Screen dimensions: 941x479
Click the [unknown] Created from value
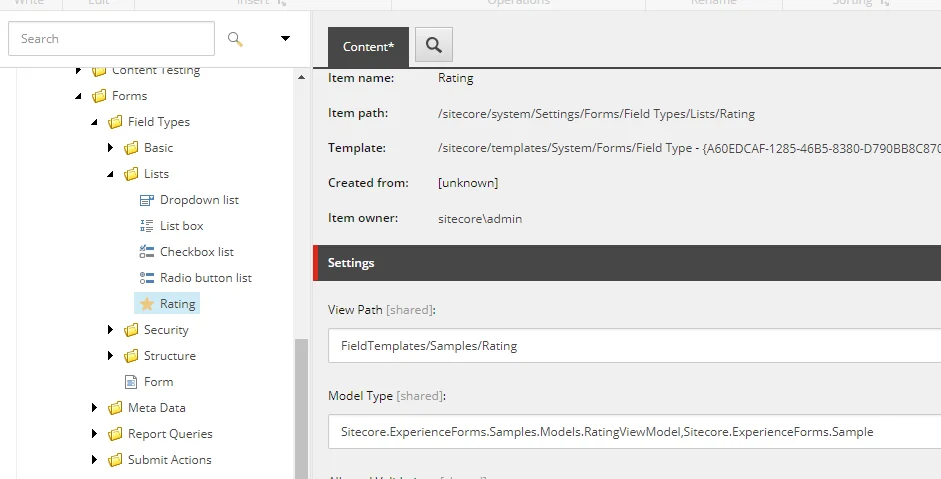coord(468,183)
